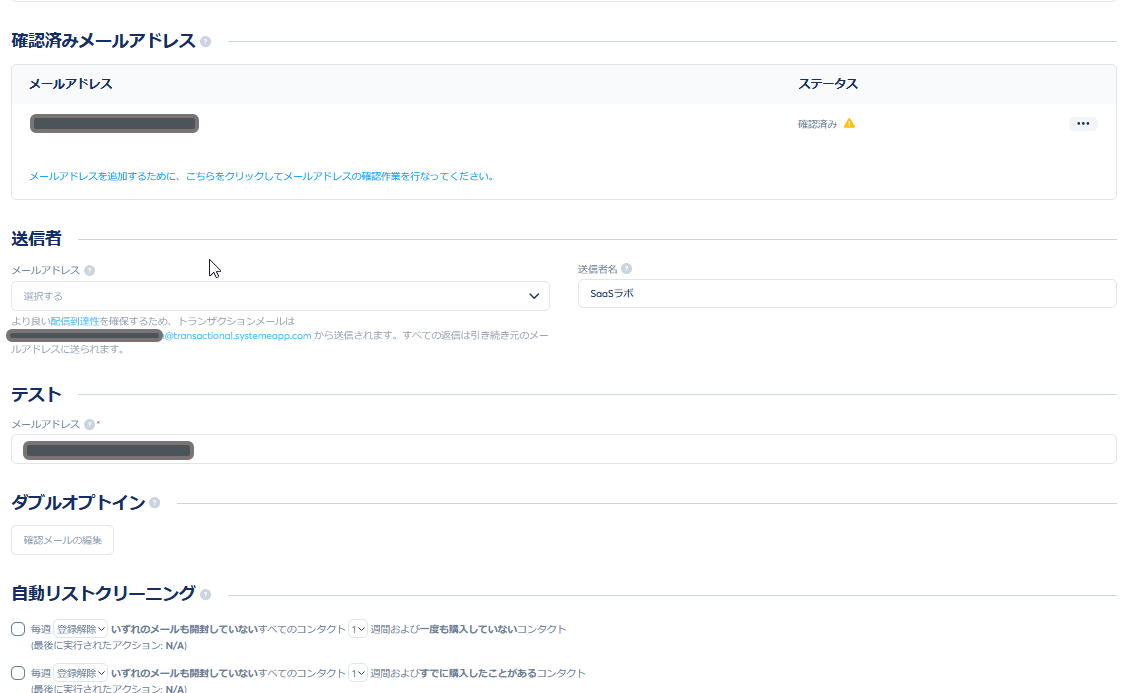Open 登録解除 dropdown in already-purchased row
1121x693 pixels.
pyautogui.click(x=81, y=673)
